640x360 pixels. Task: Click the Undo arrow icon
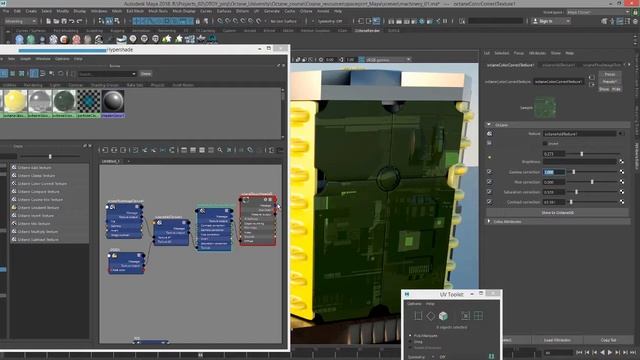point(71,21)
